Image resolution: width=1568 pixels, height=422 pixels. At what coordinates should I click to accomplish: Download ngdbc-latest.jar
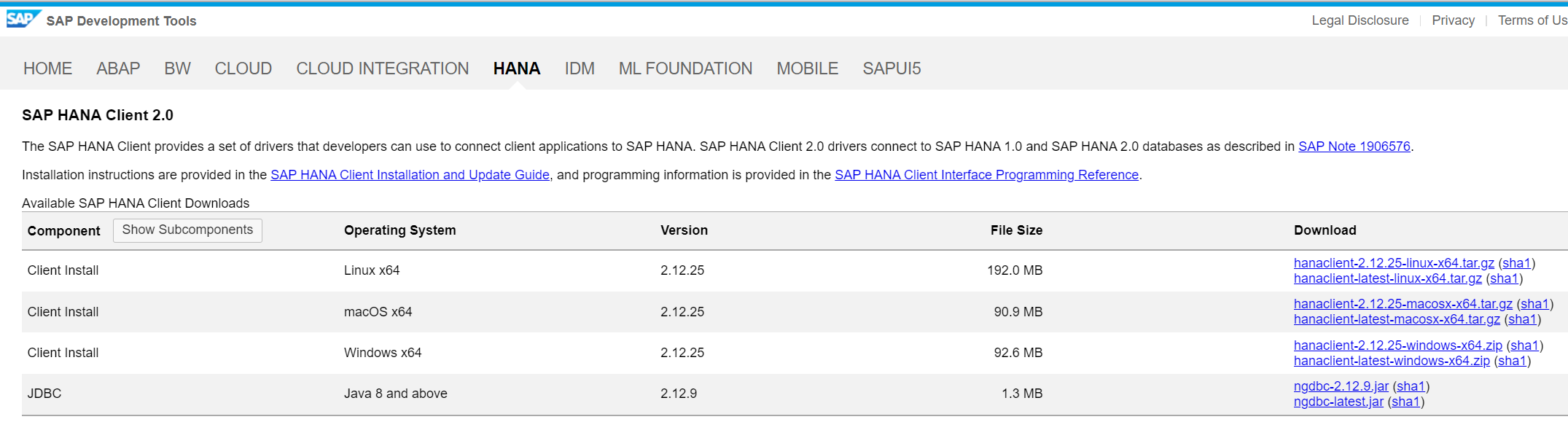click(x=1338, y=402)
